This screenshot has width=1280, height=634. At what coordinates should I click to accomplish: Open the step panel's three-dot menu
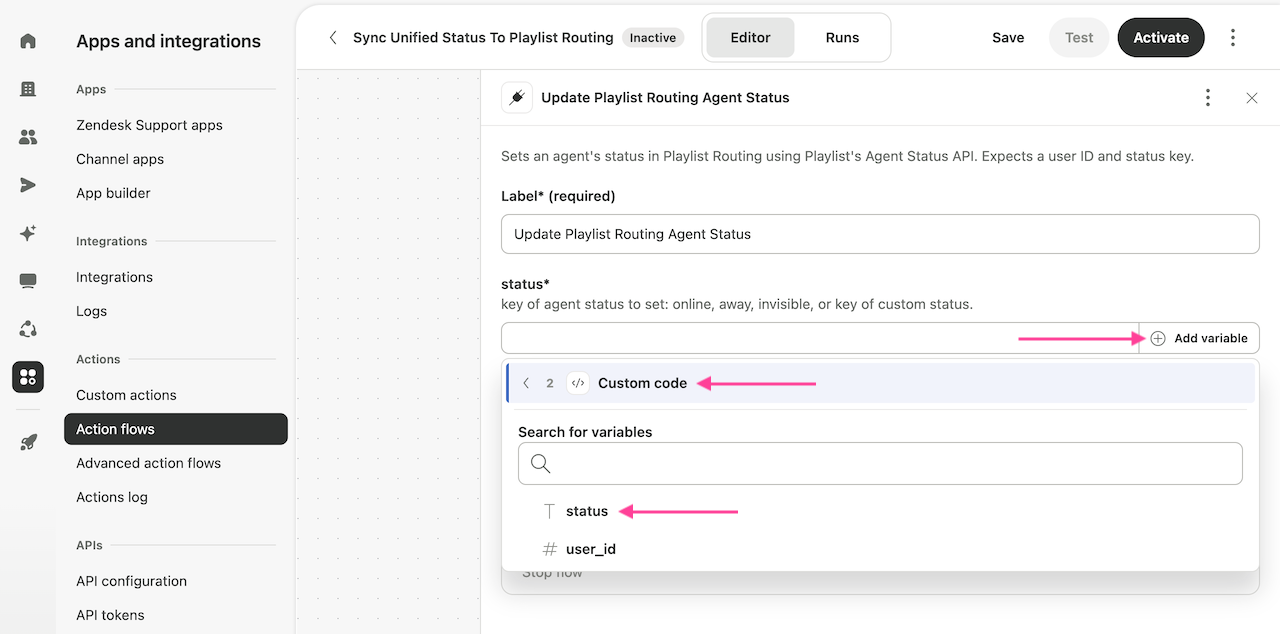click(x=1208, y=98)
